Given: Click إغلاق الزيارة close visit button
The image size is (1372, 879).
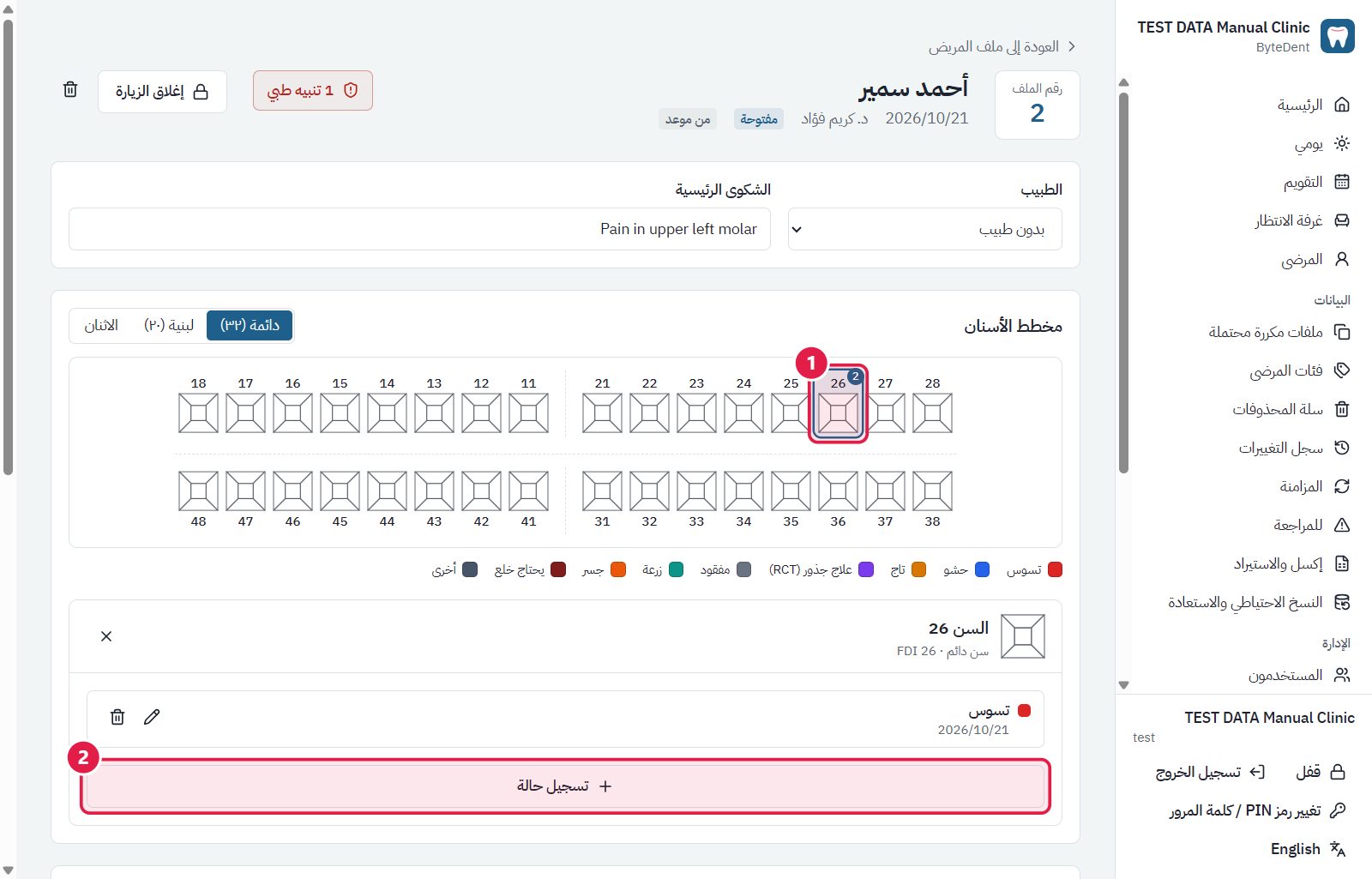Looking at the screenshot, I should pyautogui.click(x=162, y=91).
